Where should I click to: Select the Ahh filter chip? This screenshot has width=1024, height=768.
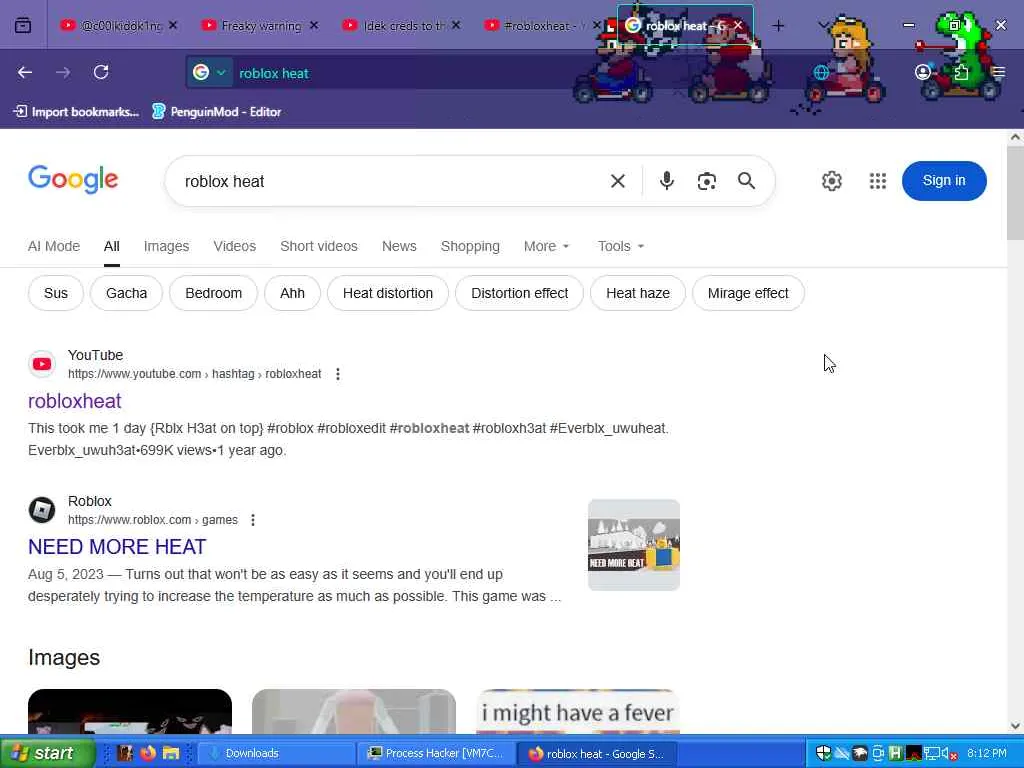coord(293,293)
